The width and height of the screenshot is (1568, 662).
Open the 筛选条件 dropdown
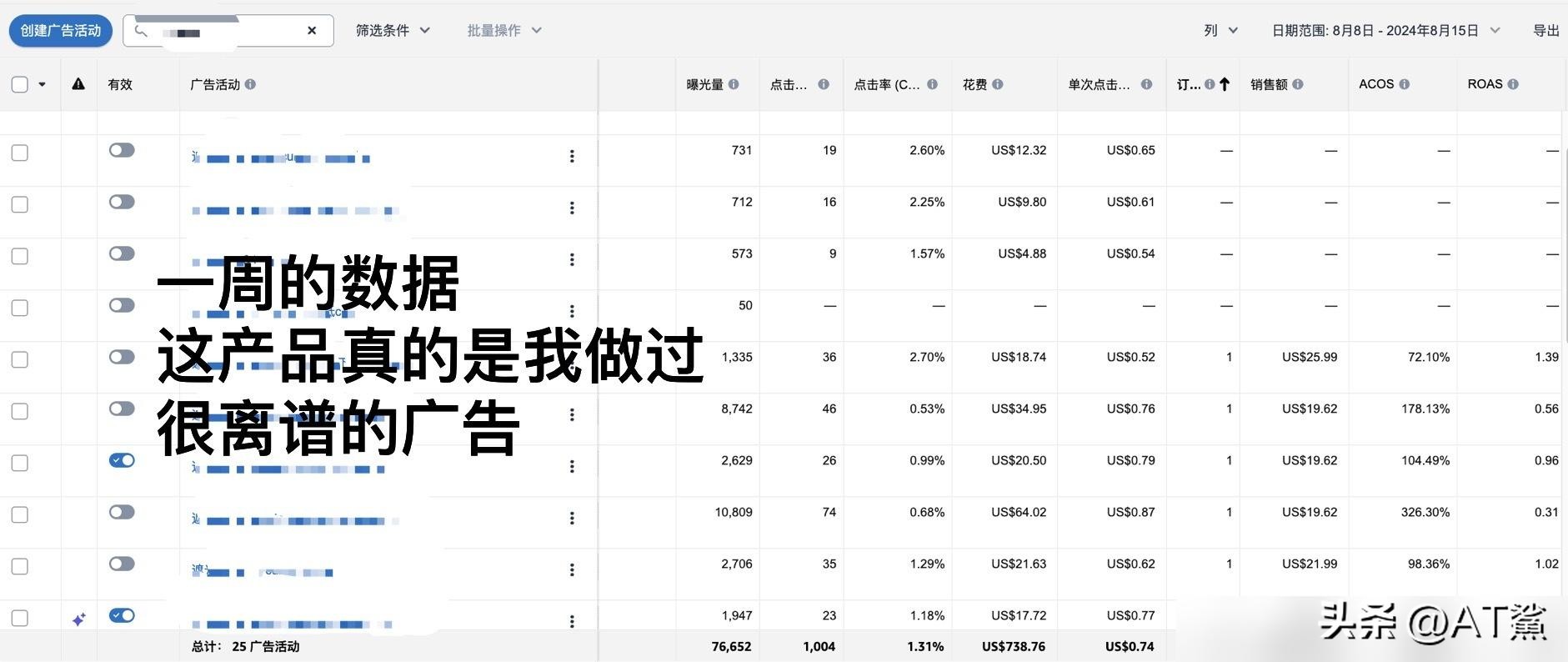tap(393, 31)
